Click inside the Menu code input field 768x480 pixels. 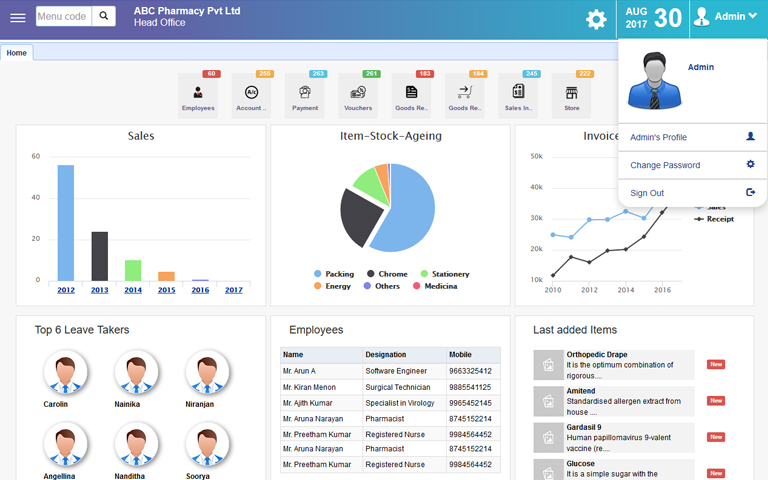[x=64, y=16]
